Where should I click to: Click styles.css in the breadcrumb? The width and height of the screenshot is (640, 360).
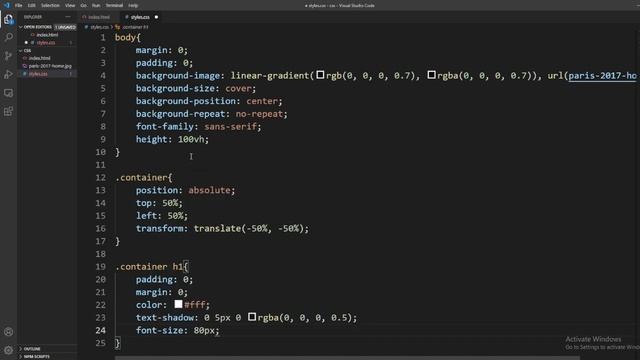pos(99,27)
